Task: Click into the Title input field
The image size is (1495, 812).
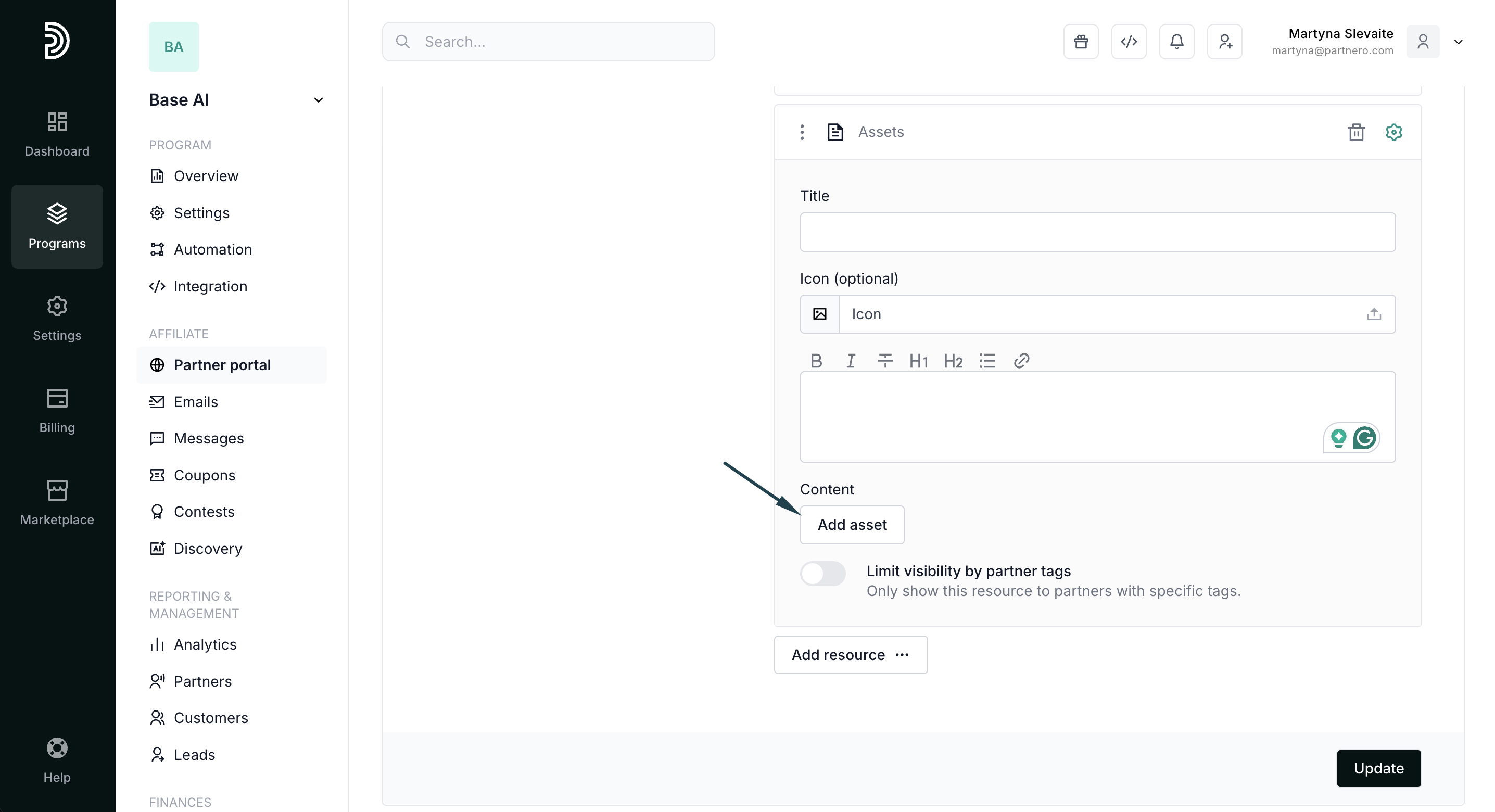Action: click(x=1097, y=232)
